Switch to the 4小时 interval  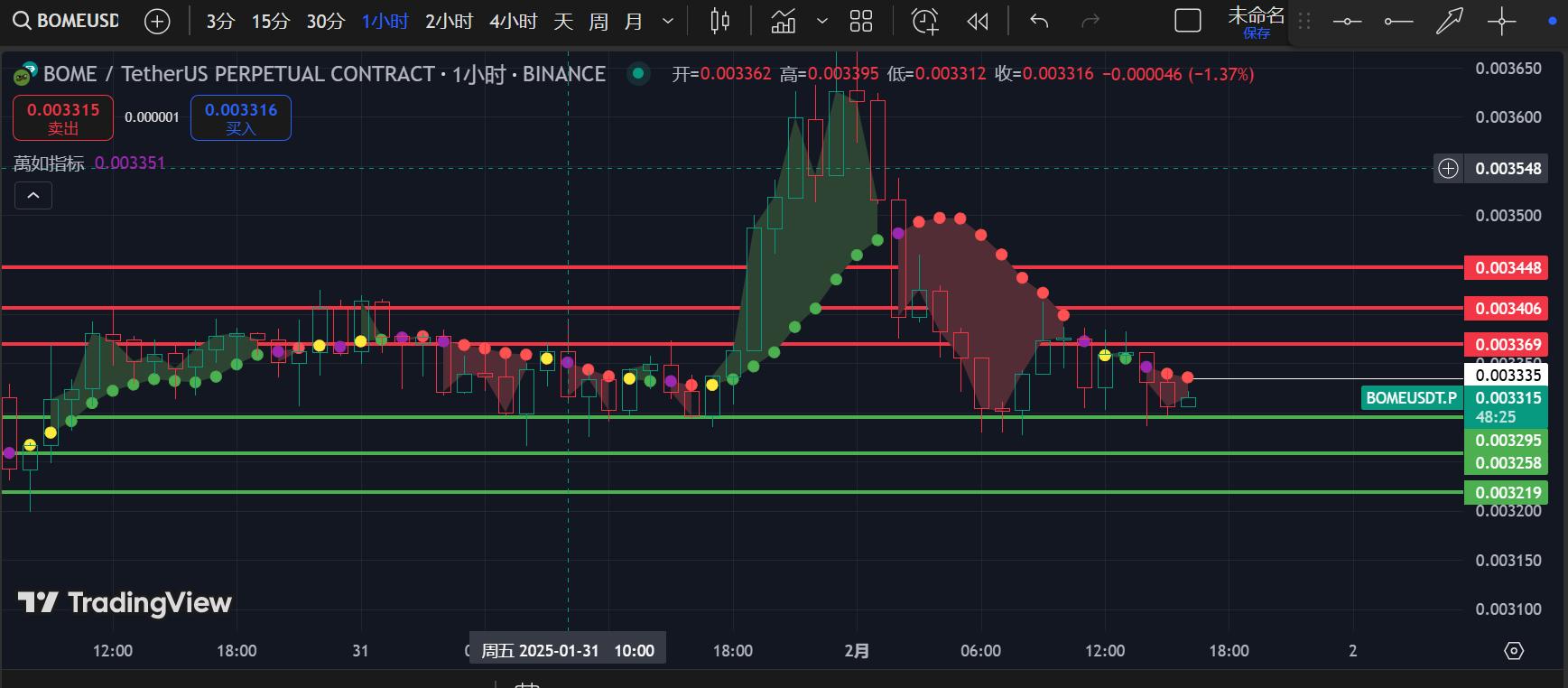click(x=513, y=21)
